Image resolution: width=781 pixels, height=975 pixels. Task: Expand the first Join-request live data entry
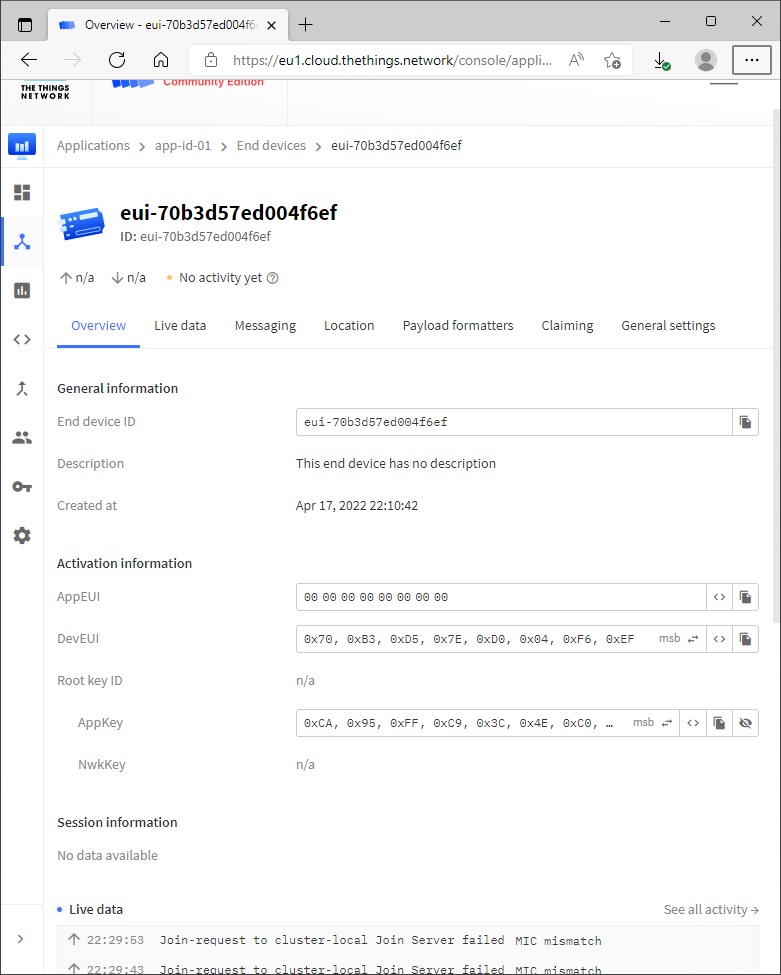pyautogui.click(x=380, y=941)
